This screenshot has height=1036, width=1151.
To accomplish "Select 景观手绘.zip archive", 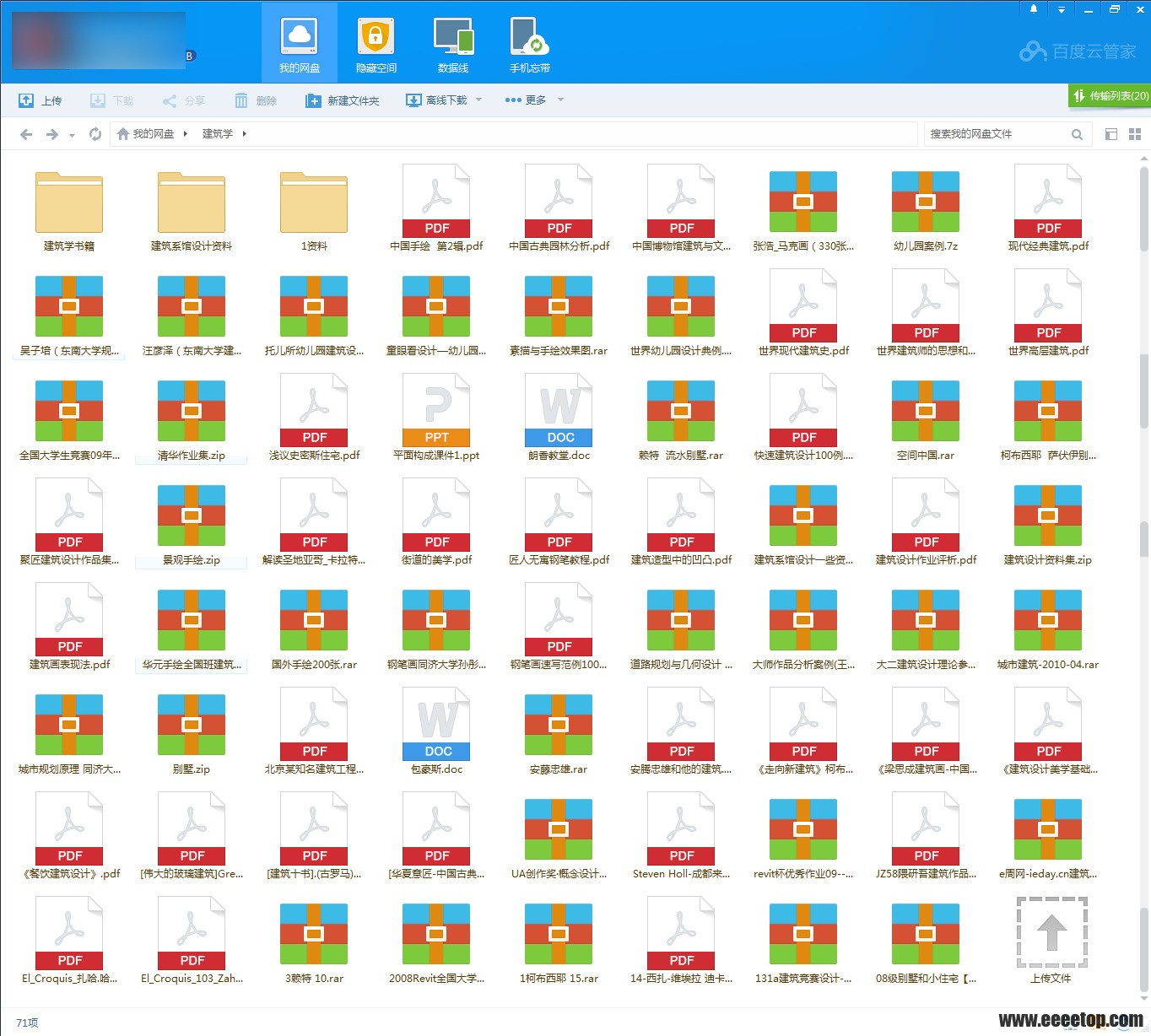I will point(192,524).
